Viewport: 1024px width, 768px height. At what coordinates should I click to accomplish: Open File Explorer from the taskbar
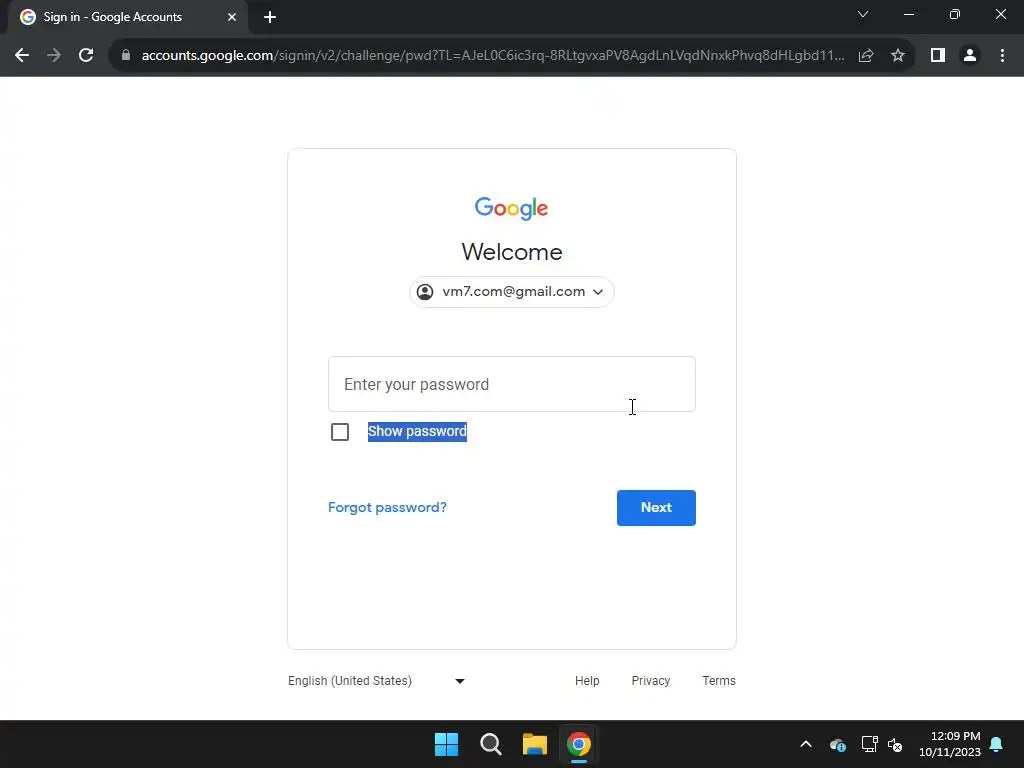[534, 744]
